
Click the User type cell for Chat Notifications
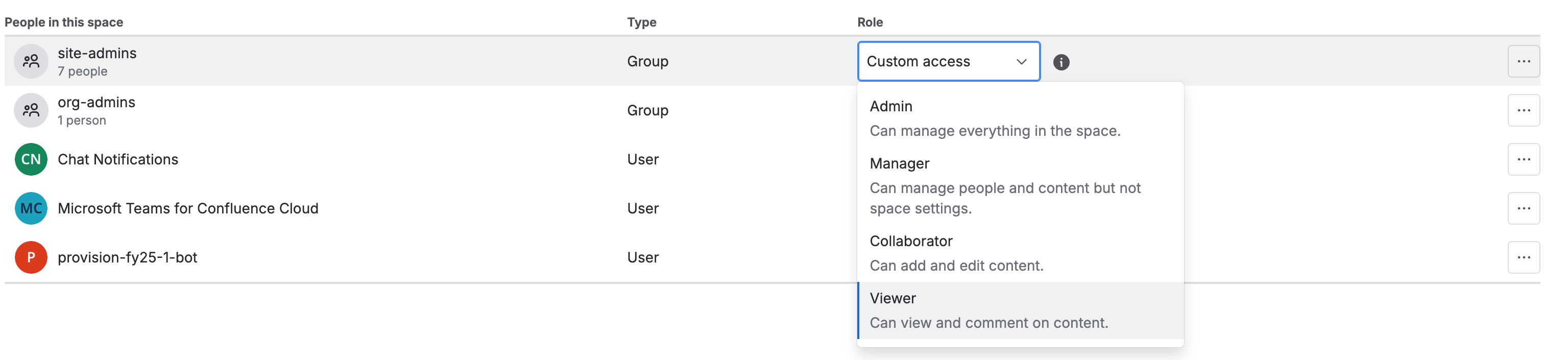pyautogui.click(x=643, y=160)
